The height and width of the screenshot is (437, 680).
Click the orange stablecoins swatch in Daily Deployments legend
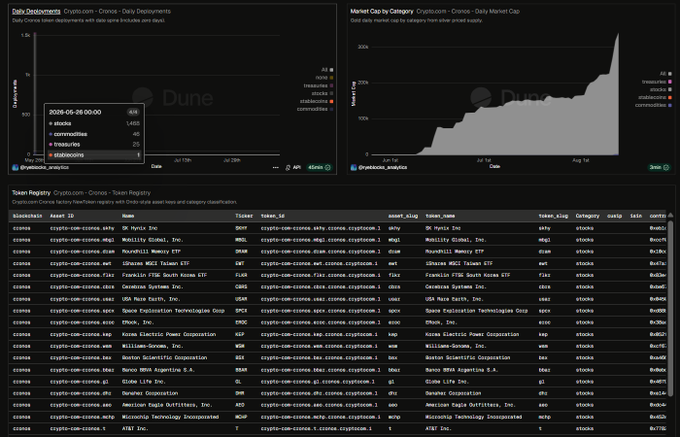[331, 101]
